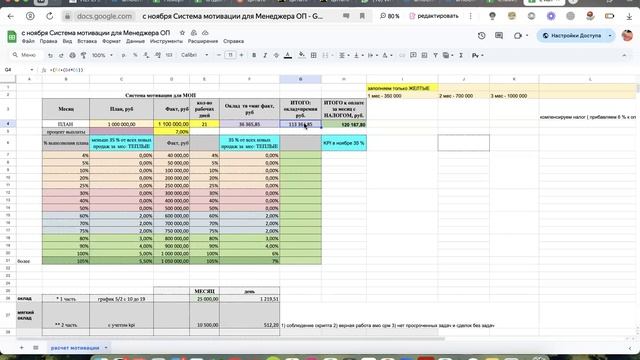Open Настройки Доступа arrow dropdown
Viewport: 640px width, 360px height.
(x=610, y=36)
